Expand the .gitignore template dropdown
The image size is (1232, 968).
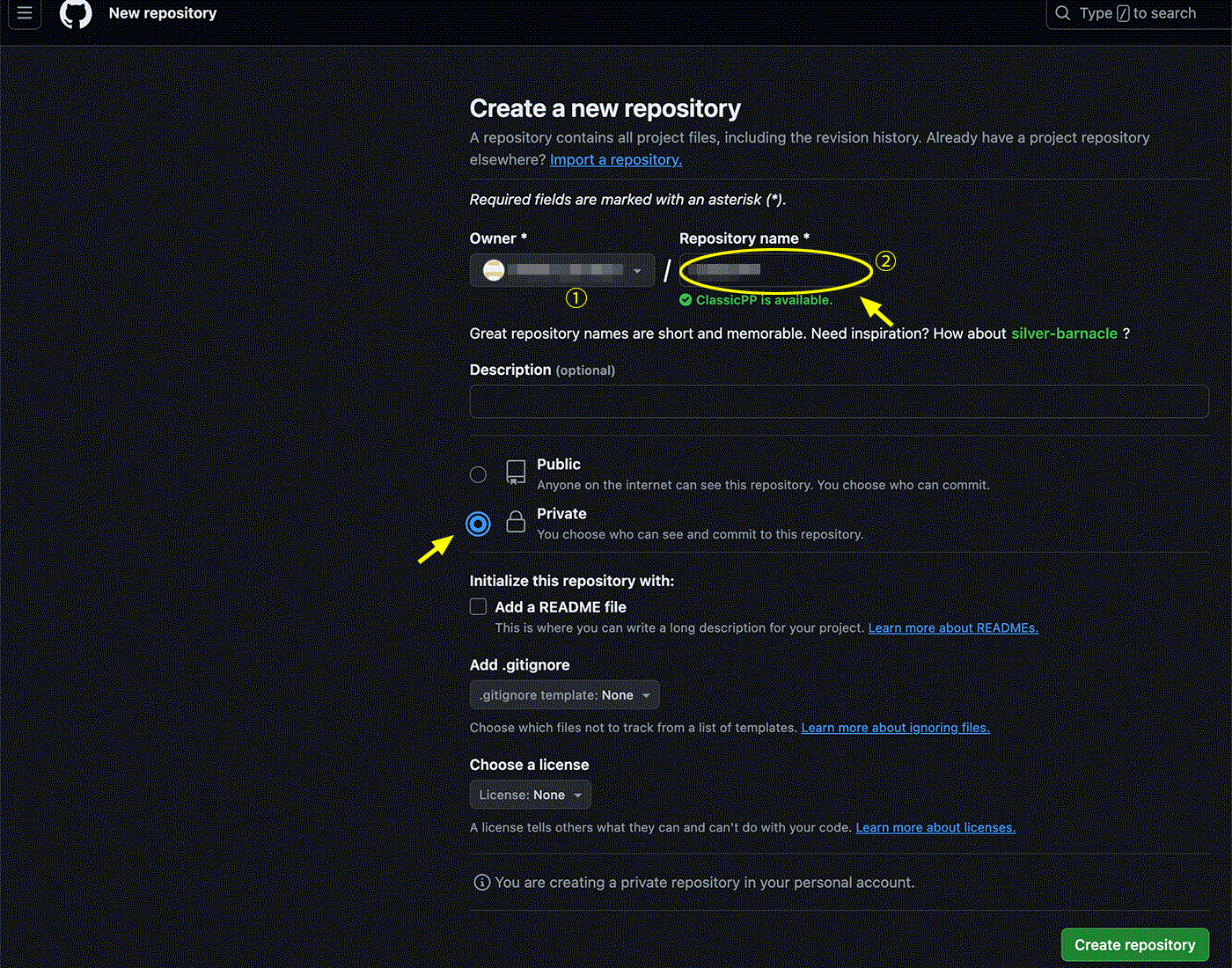coord(564,695)
